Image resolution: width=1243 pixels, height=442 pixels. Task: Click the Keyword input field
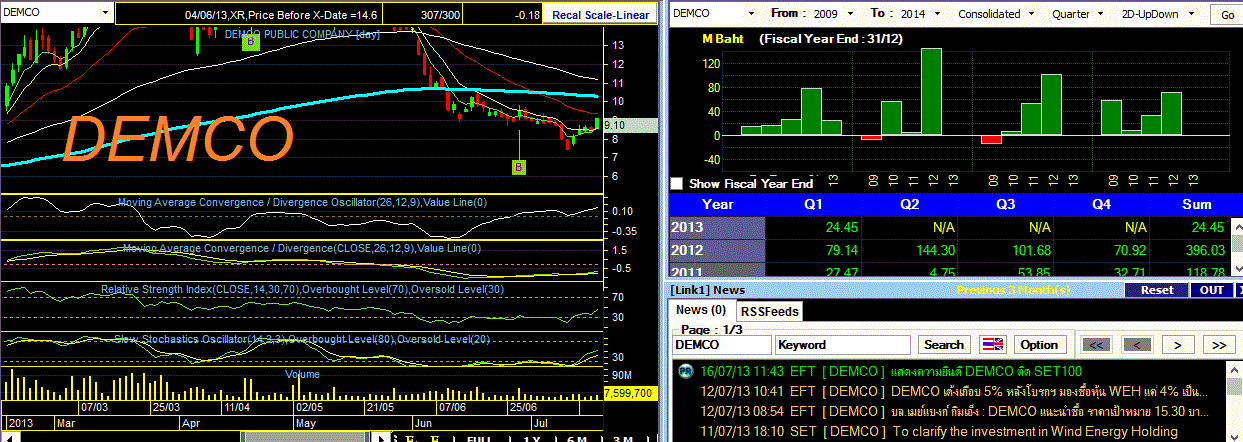tap(844, 344)
